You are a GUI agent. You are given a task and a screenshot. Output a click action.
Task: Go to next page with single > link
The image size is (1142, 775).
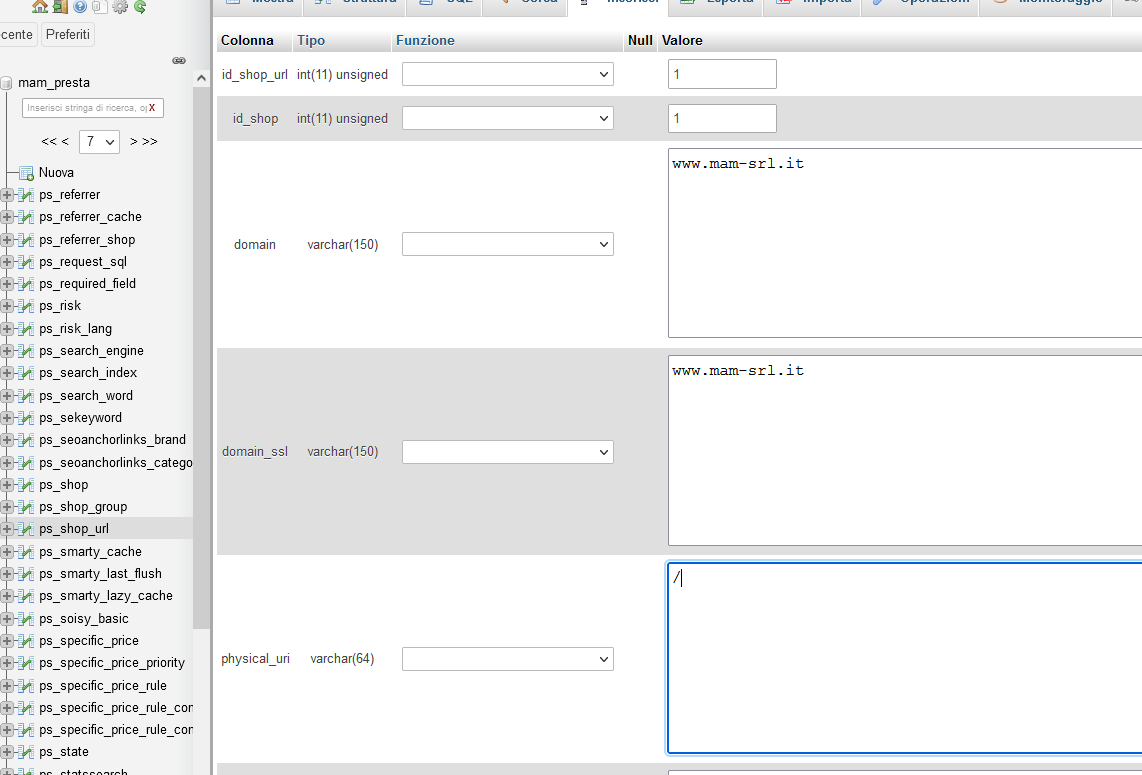point(133,141)
